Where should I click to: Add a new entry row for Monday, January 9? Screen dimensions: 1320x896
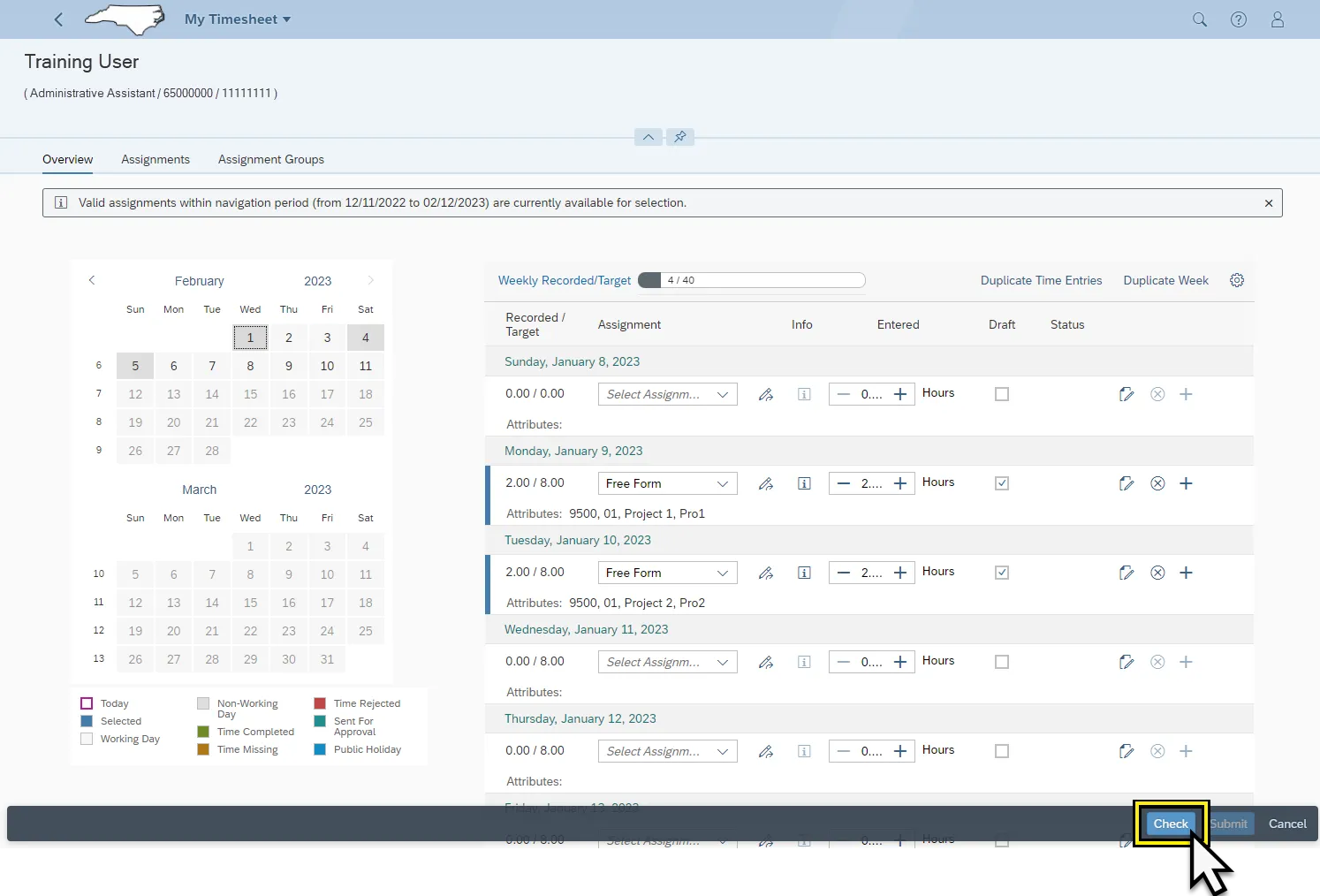click(1186, 483)
